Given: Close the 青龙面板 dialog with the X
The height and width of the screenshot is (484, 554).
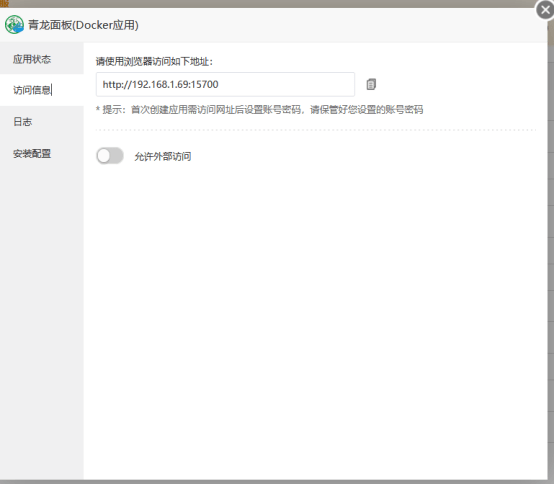Looking at the screenshot, I should tap(545, 10).
